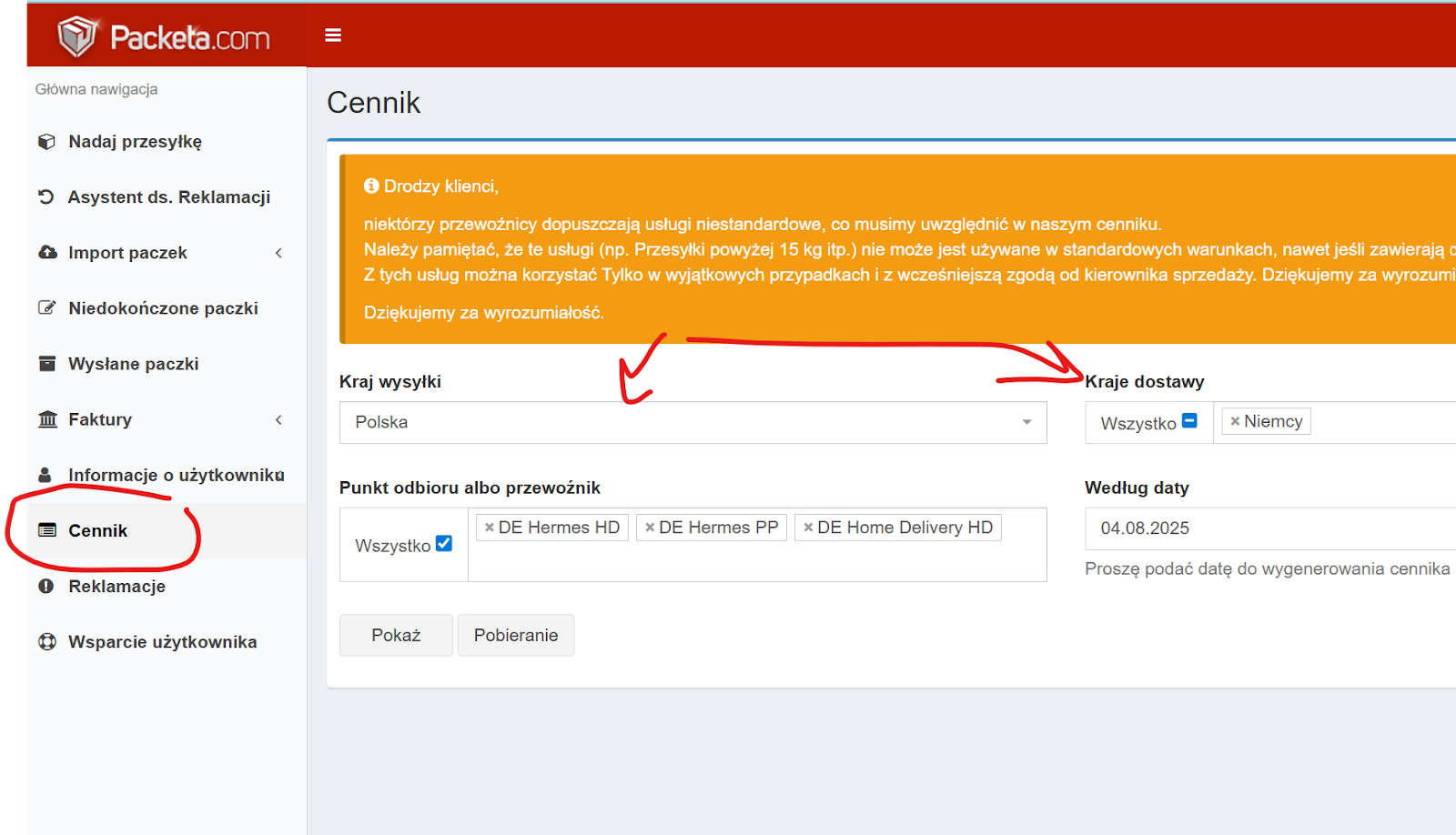Toggle the hamburger sidebar menu
This screenshot has height=835, width=1456.
coord(333,35)
